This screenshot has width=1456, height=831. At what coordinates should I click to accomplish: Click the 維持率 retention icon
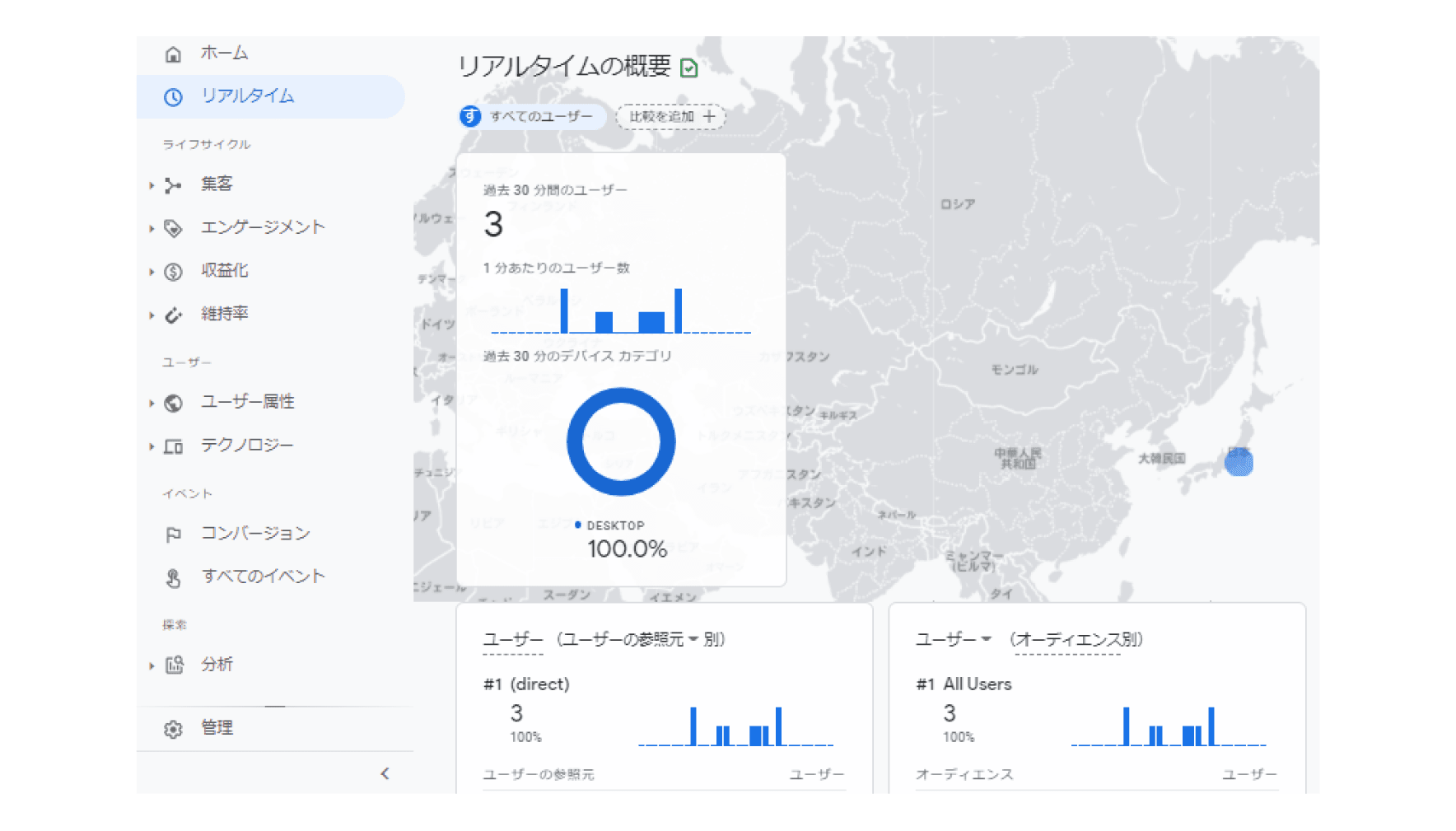click(173, 315)
